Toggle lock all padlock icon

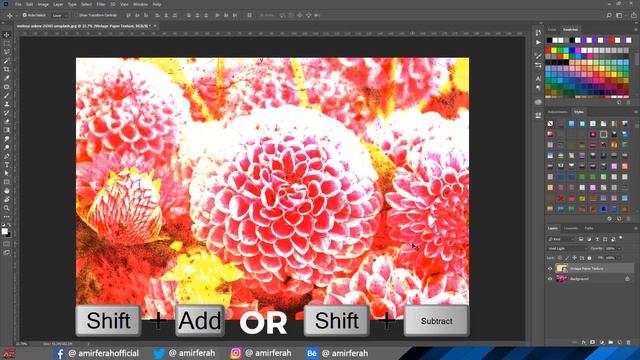589,258
